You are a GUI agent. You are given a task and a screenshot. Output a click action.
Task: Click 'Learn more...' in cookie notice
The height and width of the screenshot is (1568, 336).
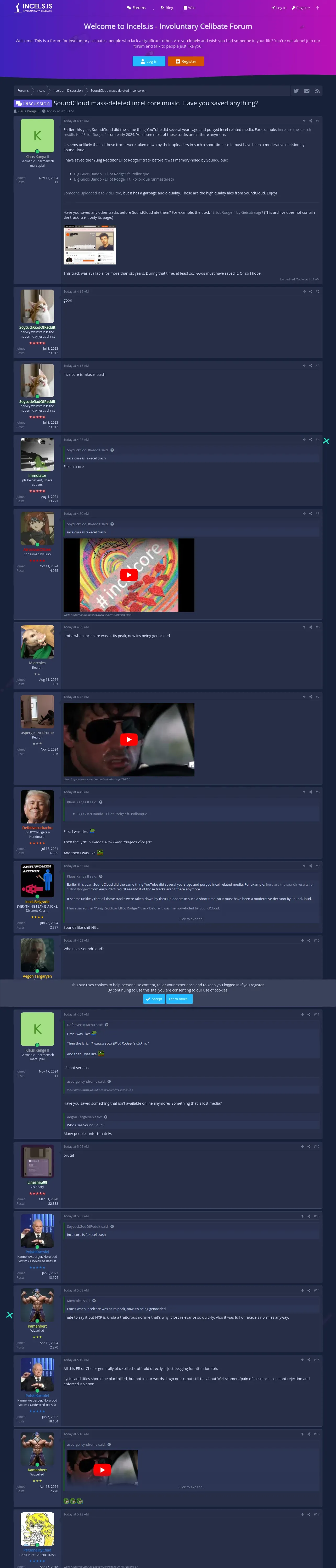click(179, 999)
